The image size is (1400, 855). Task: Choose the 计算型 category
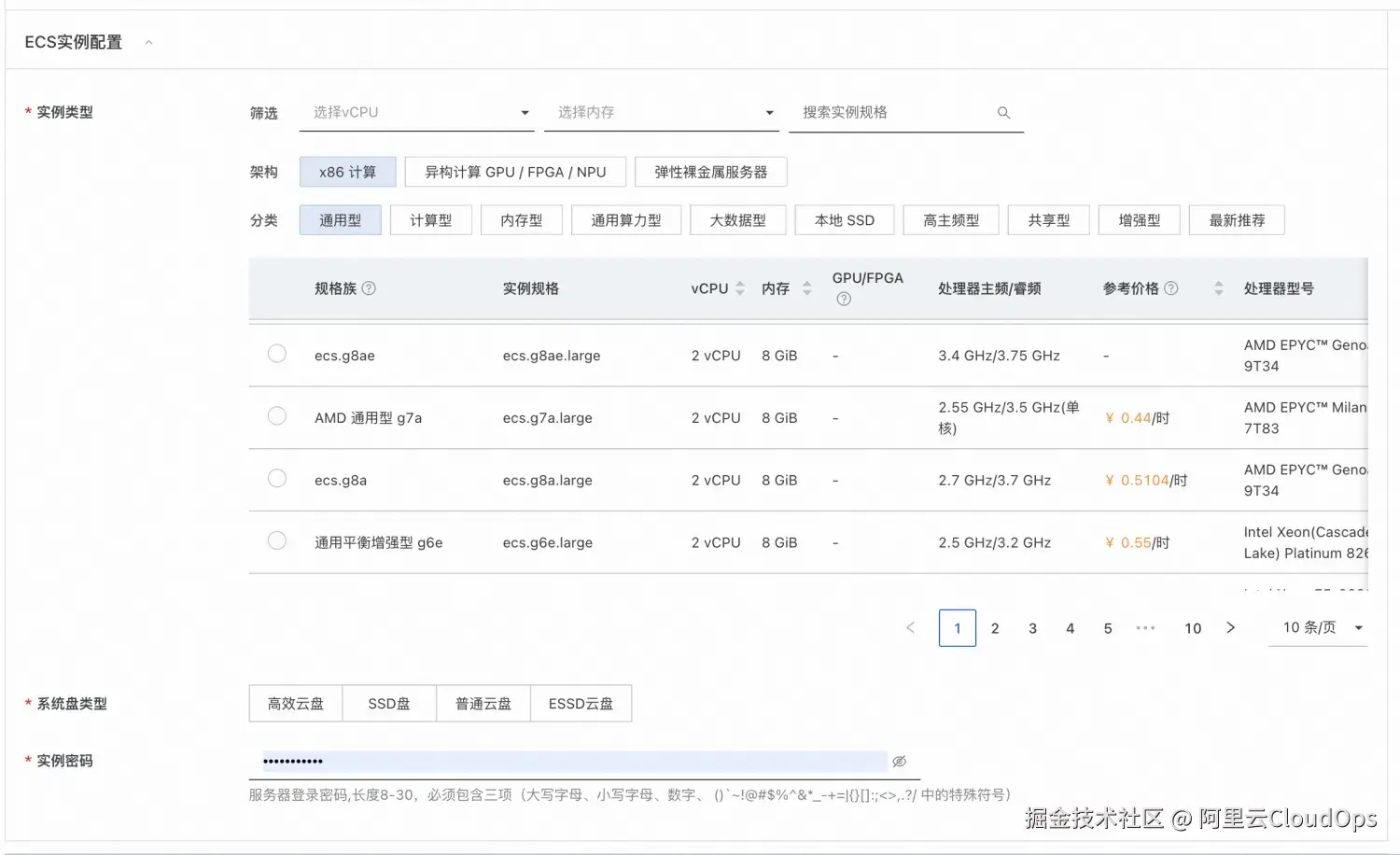point(431,220)
